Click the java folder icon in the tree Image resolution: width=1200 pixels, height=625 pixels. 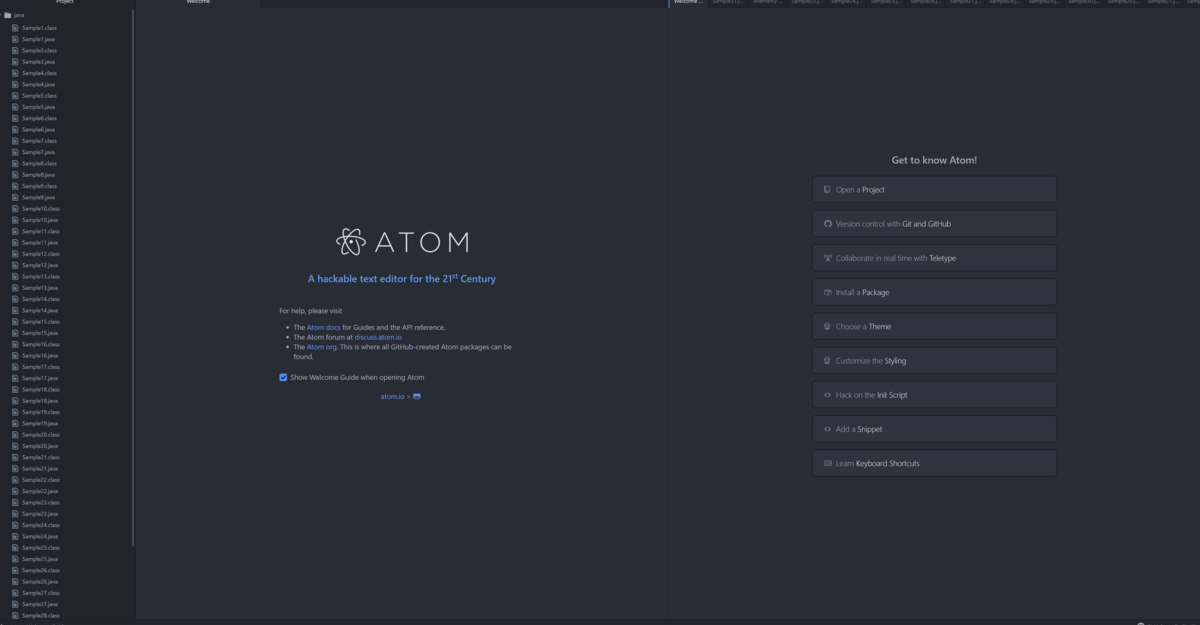point(8,15)
